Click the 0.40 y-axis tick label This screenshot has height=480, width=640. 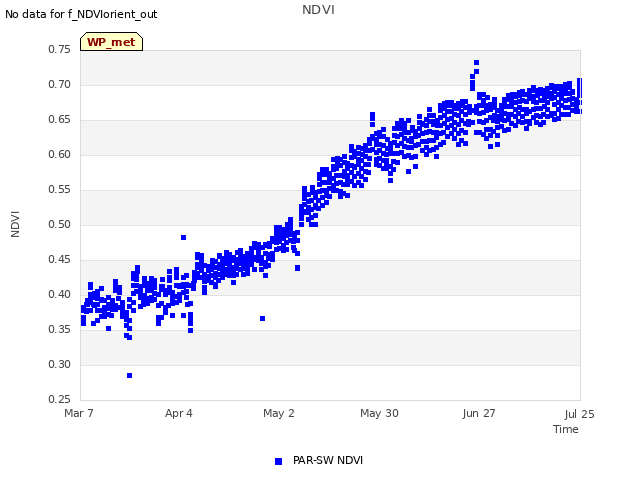coord(59,294)
